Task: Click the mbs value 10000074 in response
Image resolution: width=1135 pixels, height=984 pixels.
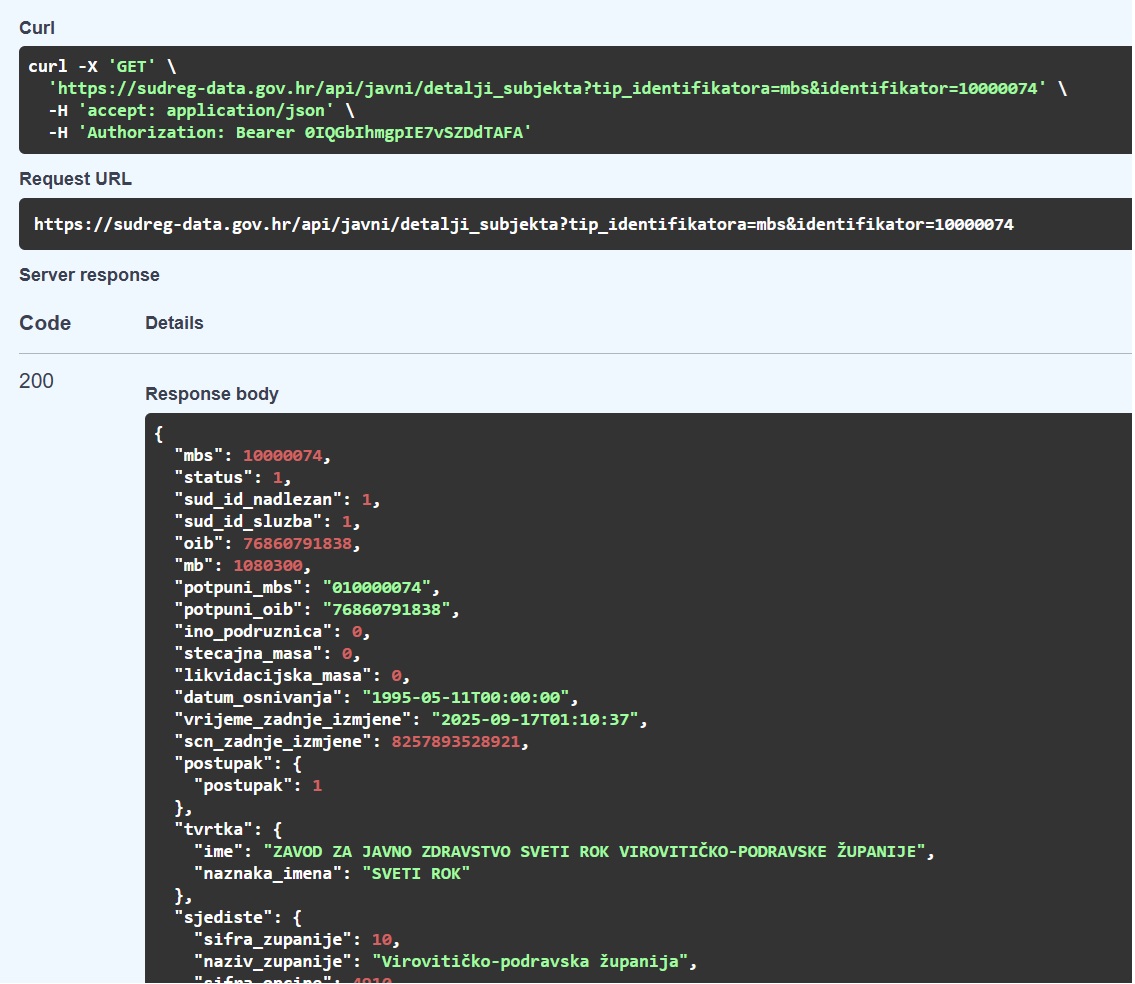Action: point(282,456)
